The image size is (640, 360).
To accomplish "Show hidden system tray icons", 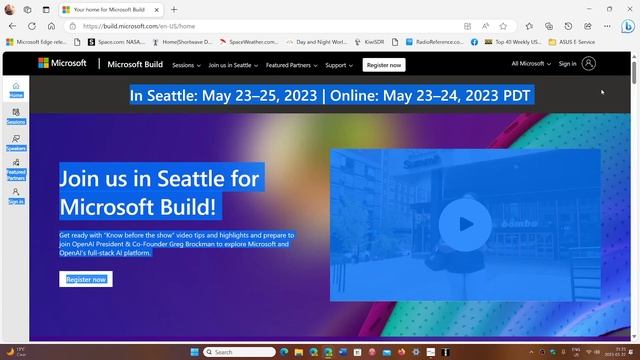I will pyautogui.click(x=531, y=352).
